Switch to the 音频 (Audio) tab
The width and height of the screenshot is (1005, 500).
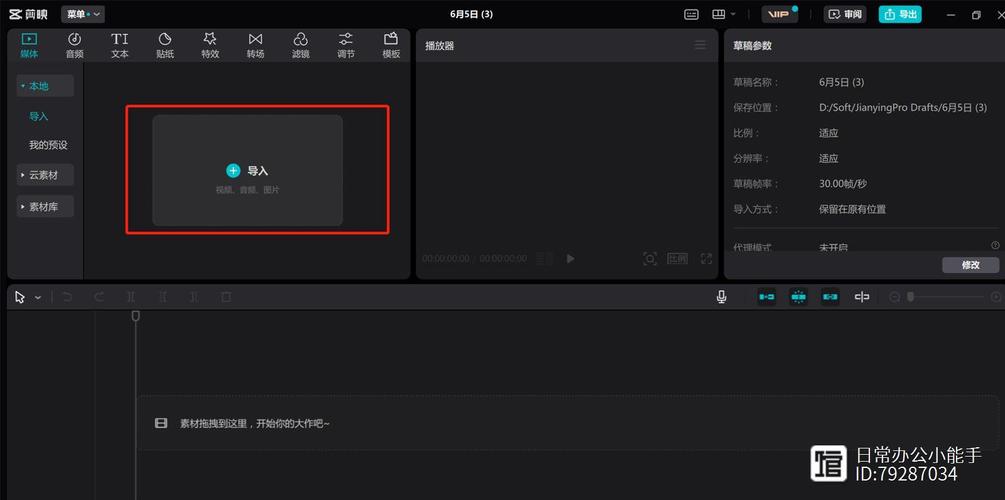click(74, 46)
